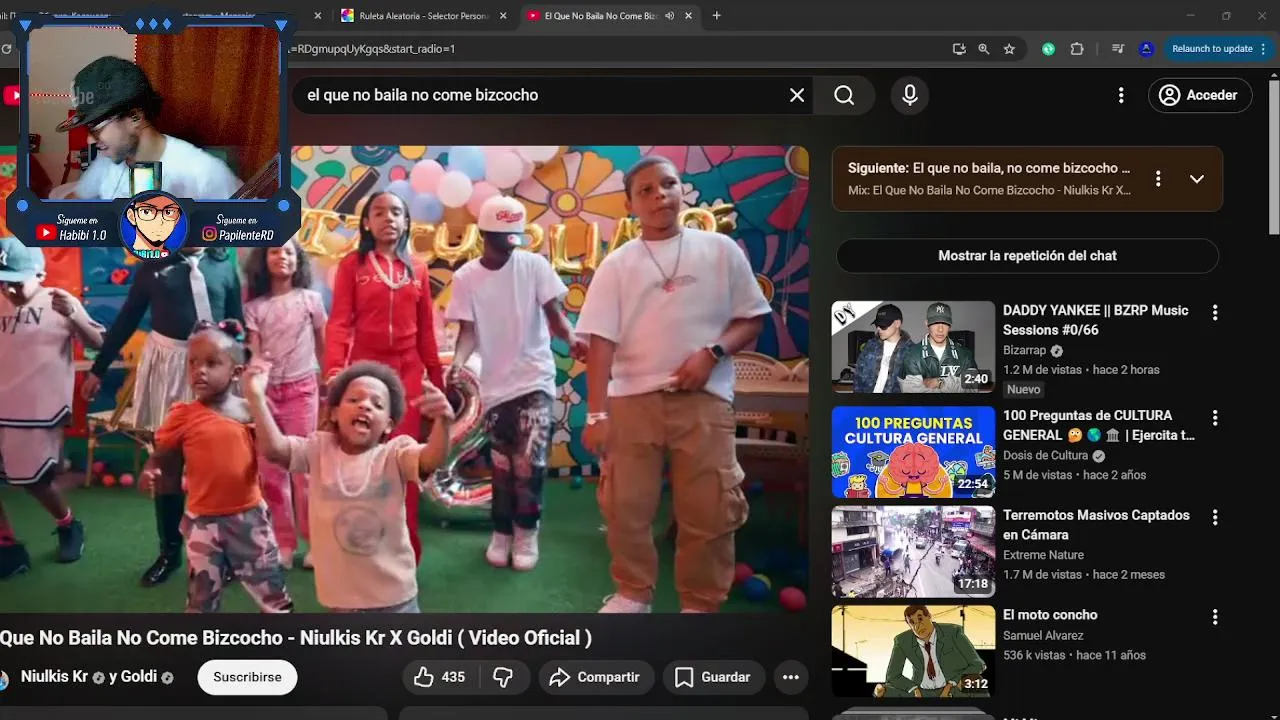Open the Niulkis Kr channel link
Viewport: 1280px width, 720px height.
pyautogui.click(x=54, y=677)
